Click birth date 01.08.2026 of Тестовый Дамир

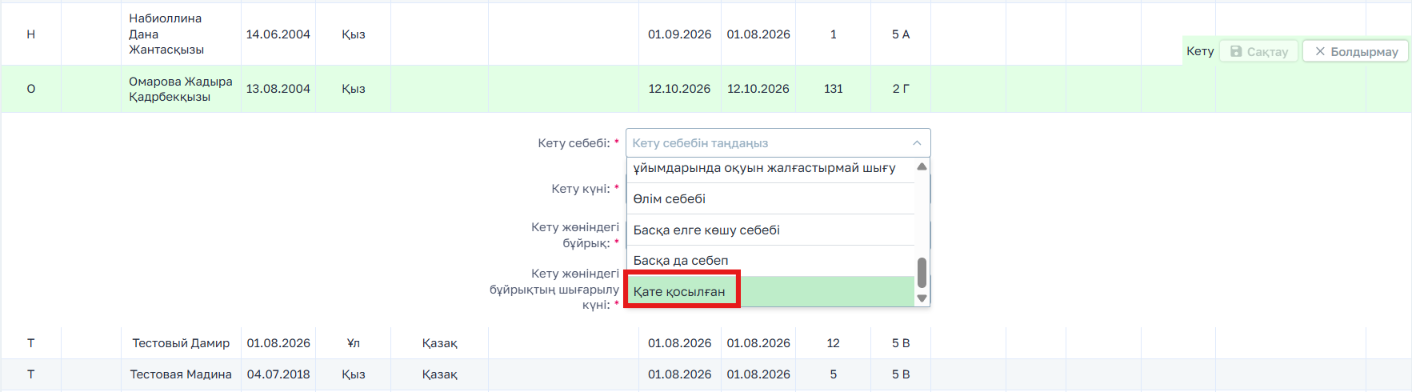tap(278, 343)
